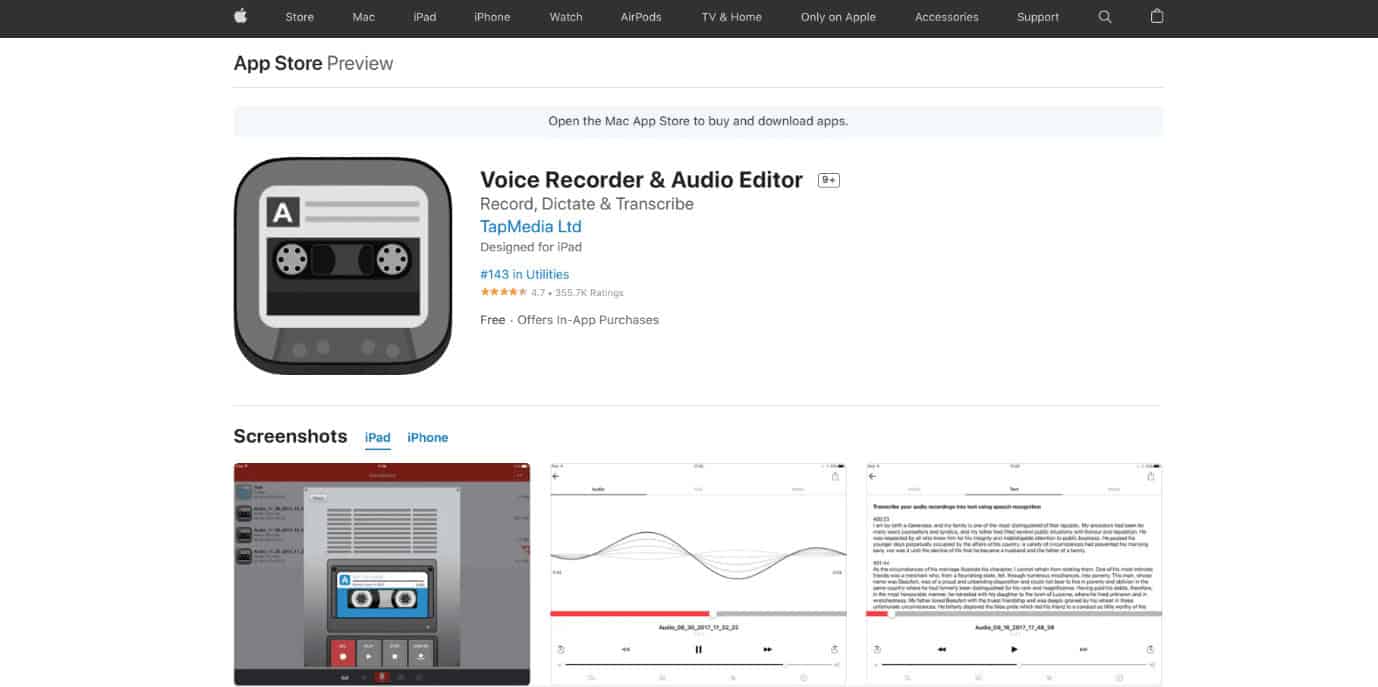Click the play button in the transcription screenshot

1014,649
